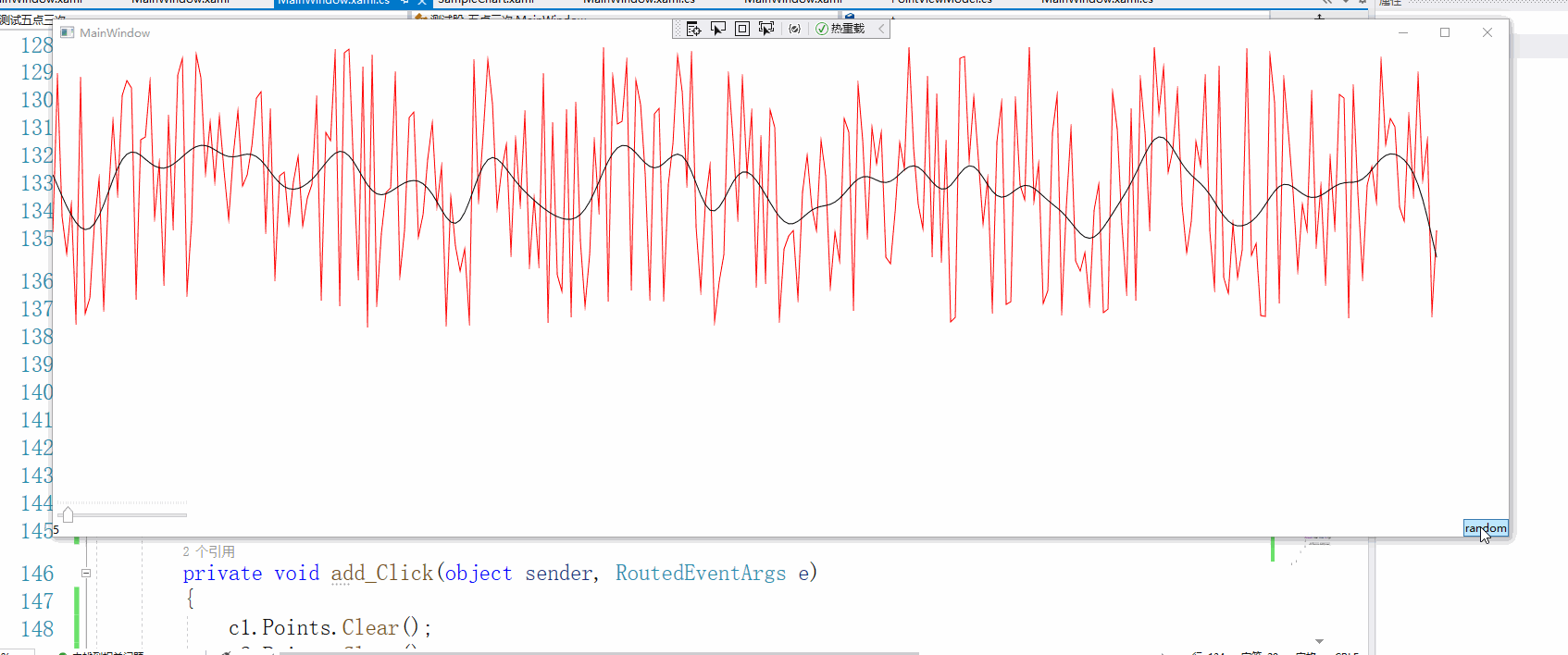Click the c1.Points.Clear() statement
Image resolution: width=1568 pixels, height=655 pixels.
[x=330, y=628]
